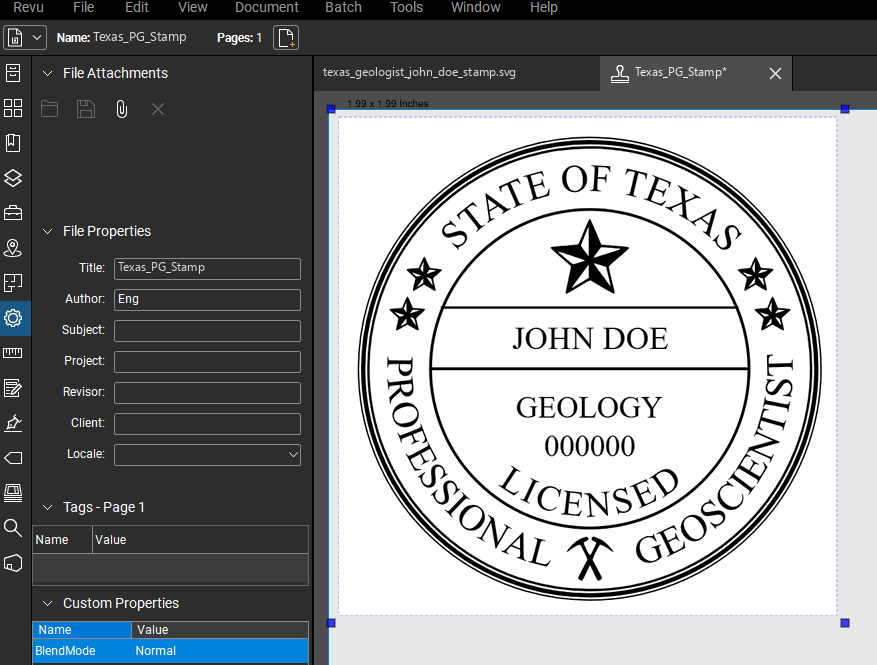
Task: Click the JOHN DOE text in stamp
Action: 590,339
